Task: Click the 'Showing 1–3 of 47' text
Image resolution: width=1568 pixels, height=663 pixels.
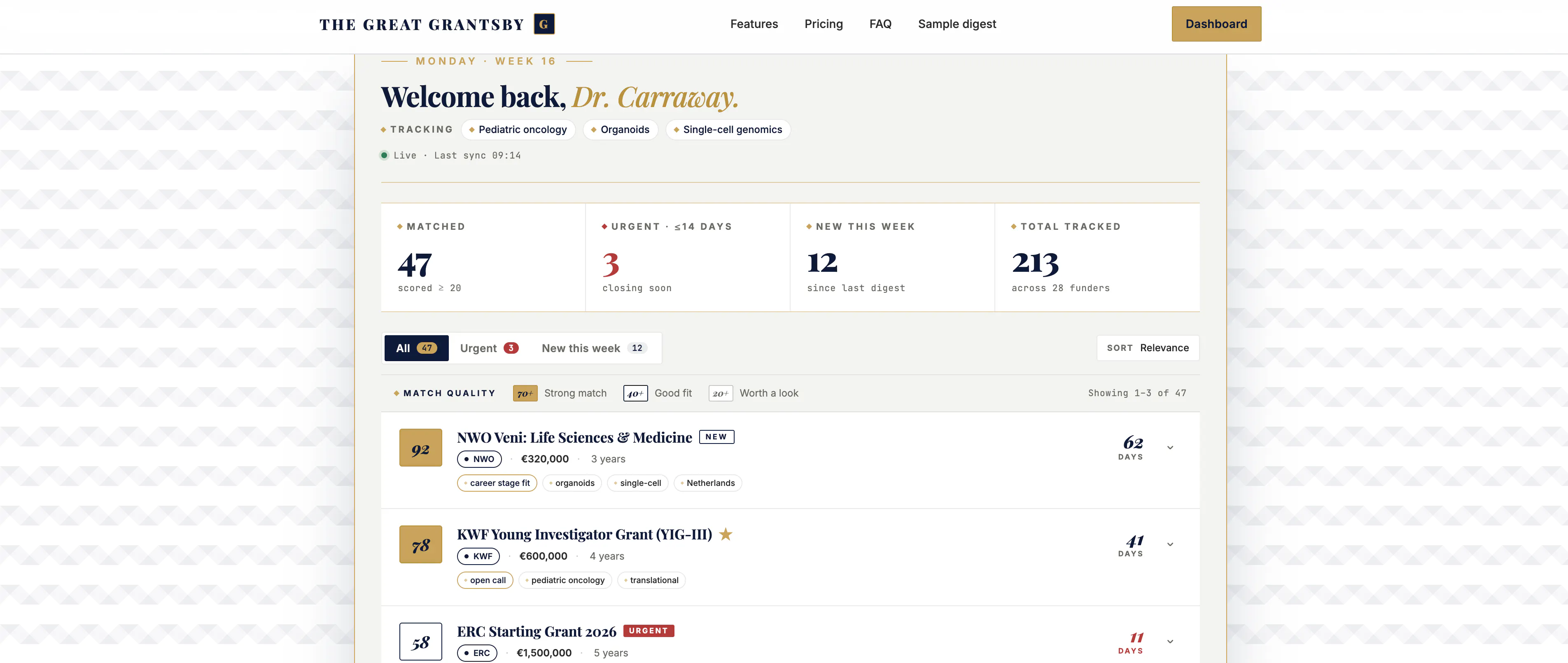Action: click(x=1137, y=393)
